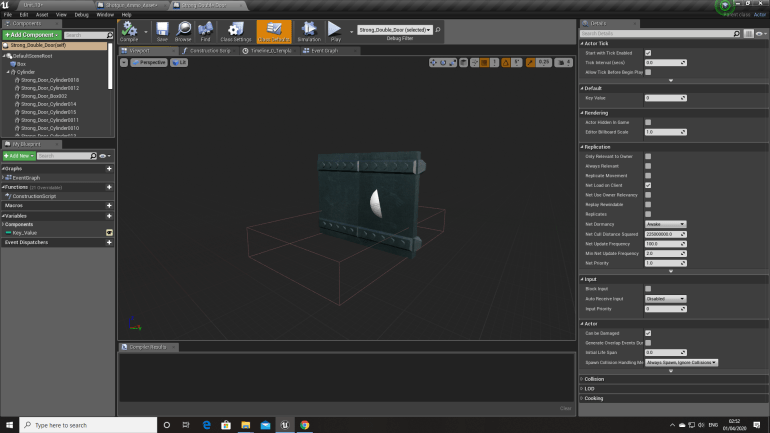Browse to asset in Content Browser
This screenshot has height=433, width=770.
pyautogui.click(x=183, y=31)
